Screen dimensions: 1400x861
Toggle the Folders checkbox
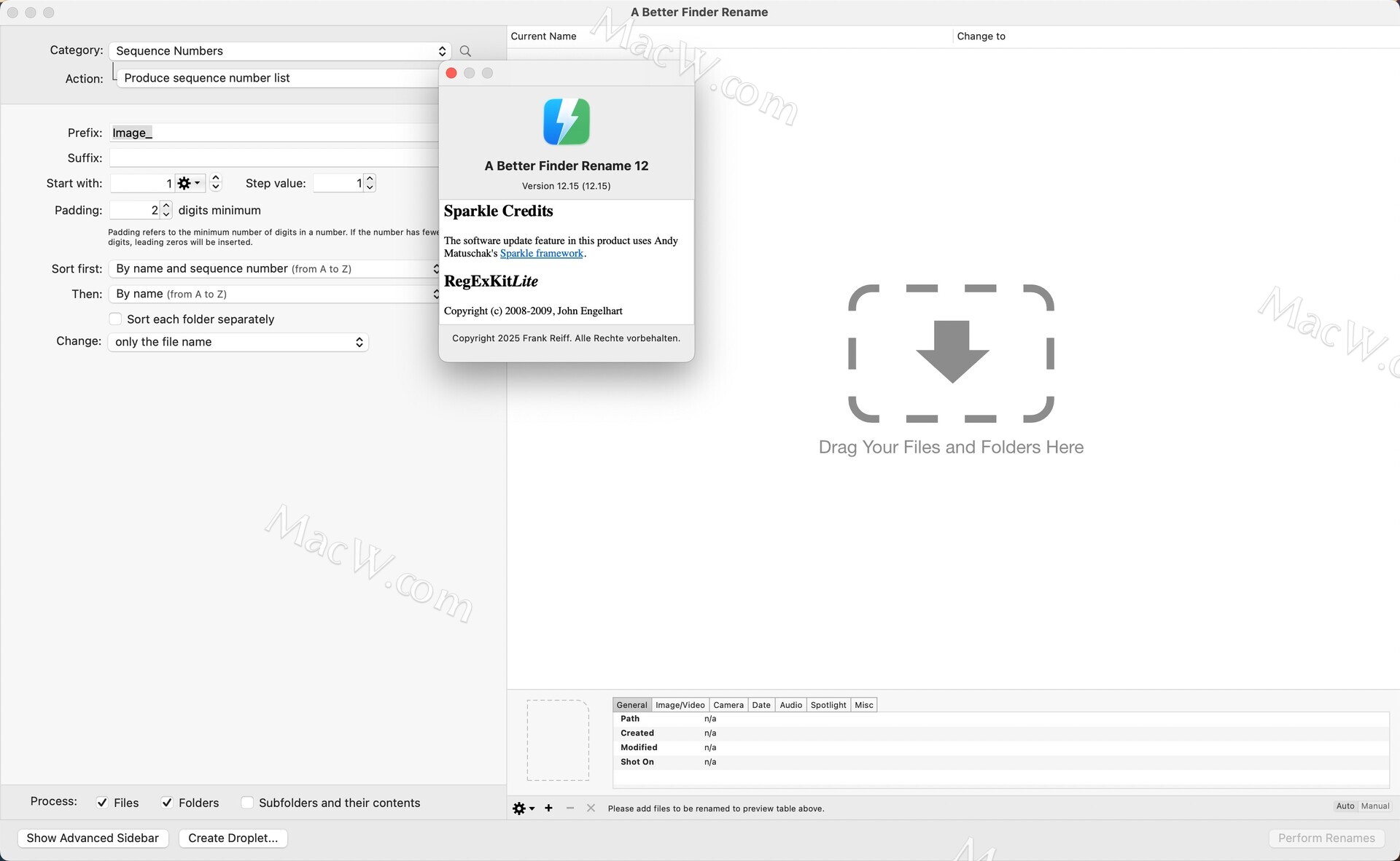[x=167, y=803]
